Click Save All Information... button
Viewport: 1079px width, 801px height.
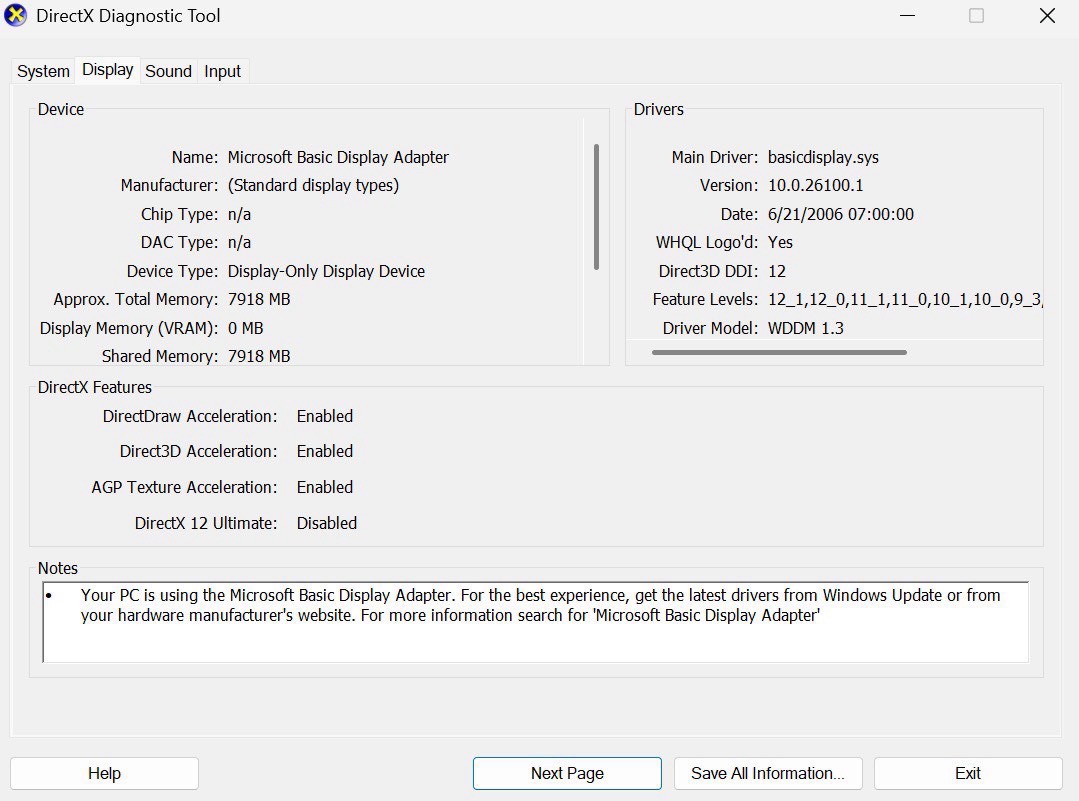coord(768,773)
